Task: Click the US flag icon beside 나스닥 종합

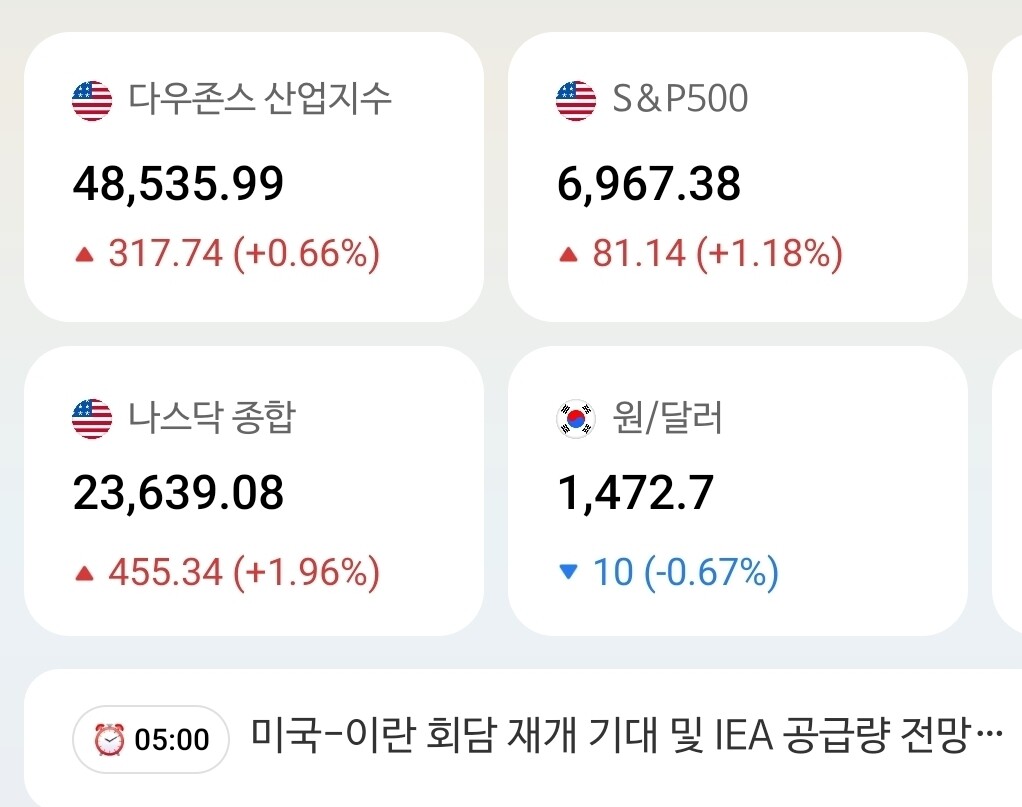Action: point(92,418)
